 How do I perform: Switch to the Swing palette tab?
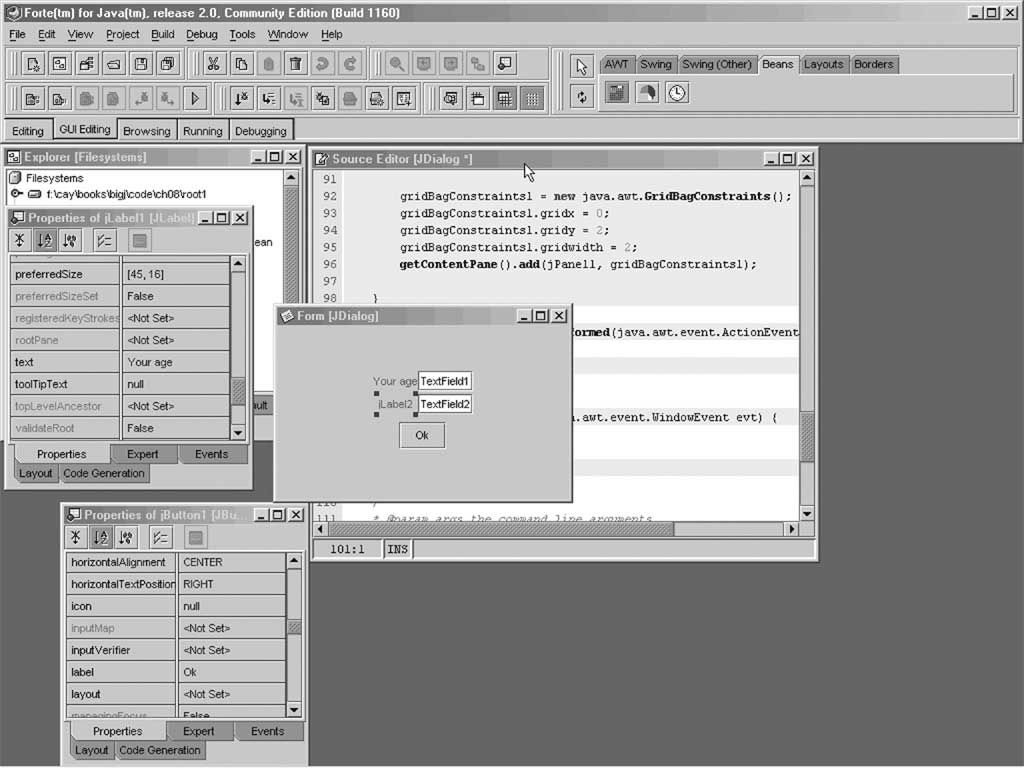[655, 64]
